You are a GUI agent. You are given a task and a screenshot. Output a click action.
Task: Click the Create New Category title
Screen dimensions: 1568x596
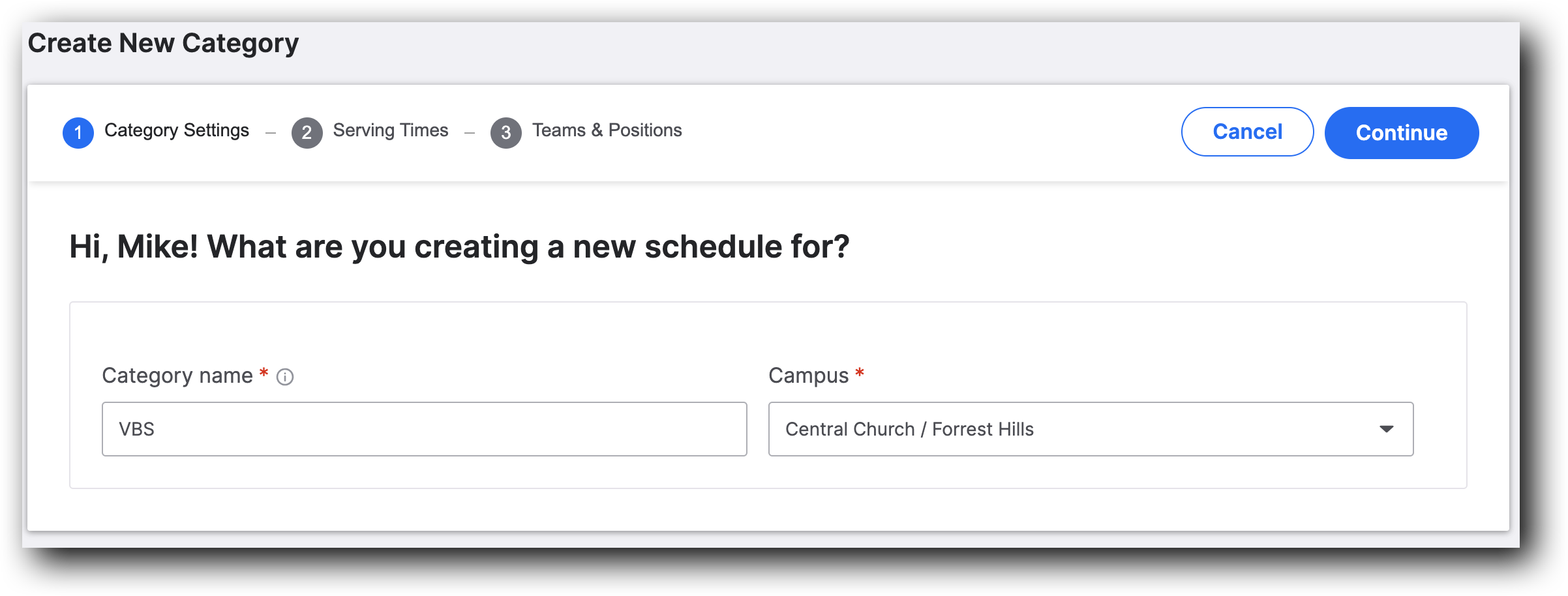point(164,42)
